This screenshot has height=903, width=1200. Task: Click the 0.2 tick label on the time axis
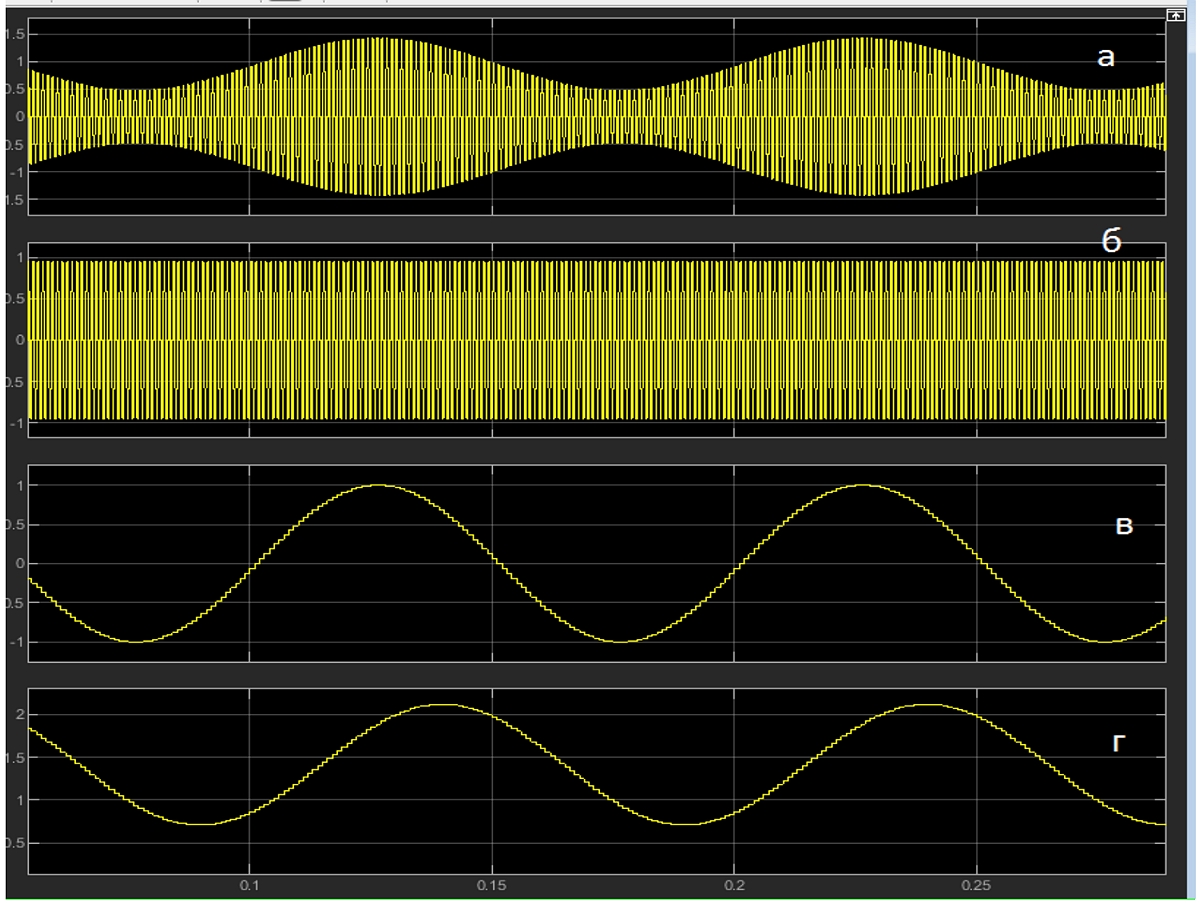(734, 885)
